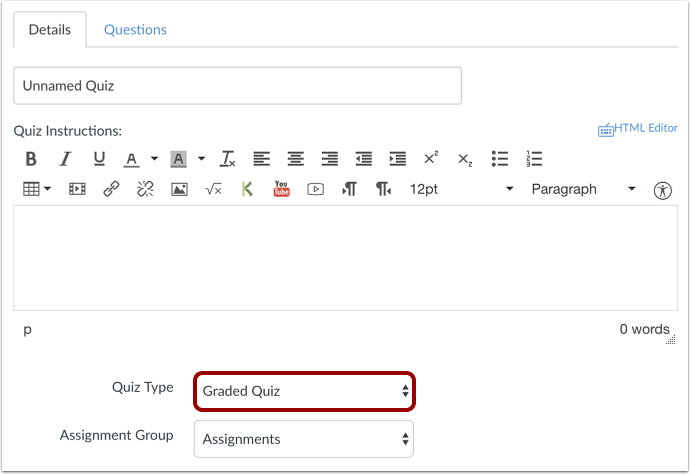Click the Unnamed Quiz title field
Viewport: 690px width, 474px height.
pos(238,86)
